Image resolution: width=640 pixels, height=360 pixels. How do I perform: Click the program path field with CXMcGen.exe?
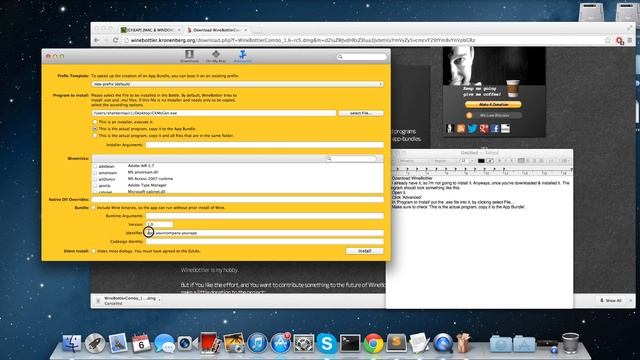click(214, 113)
